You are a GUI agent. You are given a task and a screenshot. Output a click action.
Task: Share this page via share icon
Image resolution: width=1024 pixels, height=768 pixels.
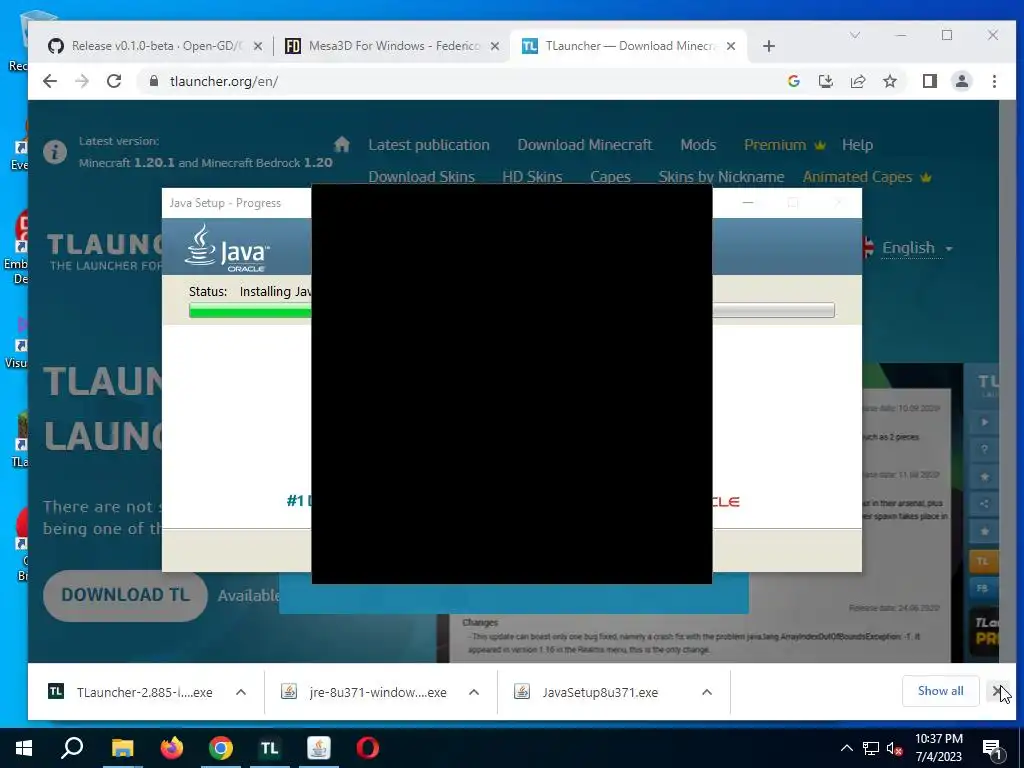click(857, 81)
